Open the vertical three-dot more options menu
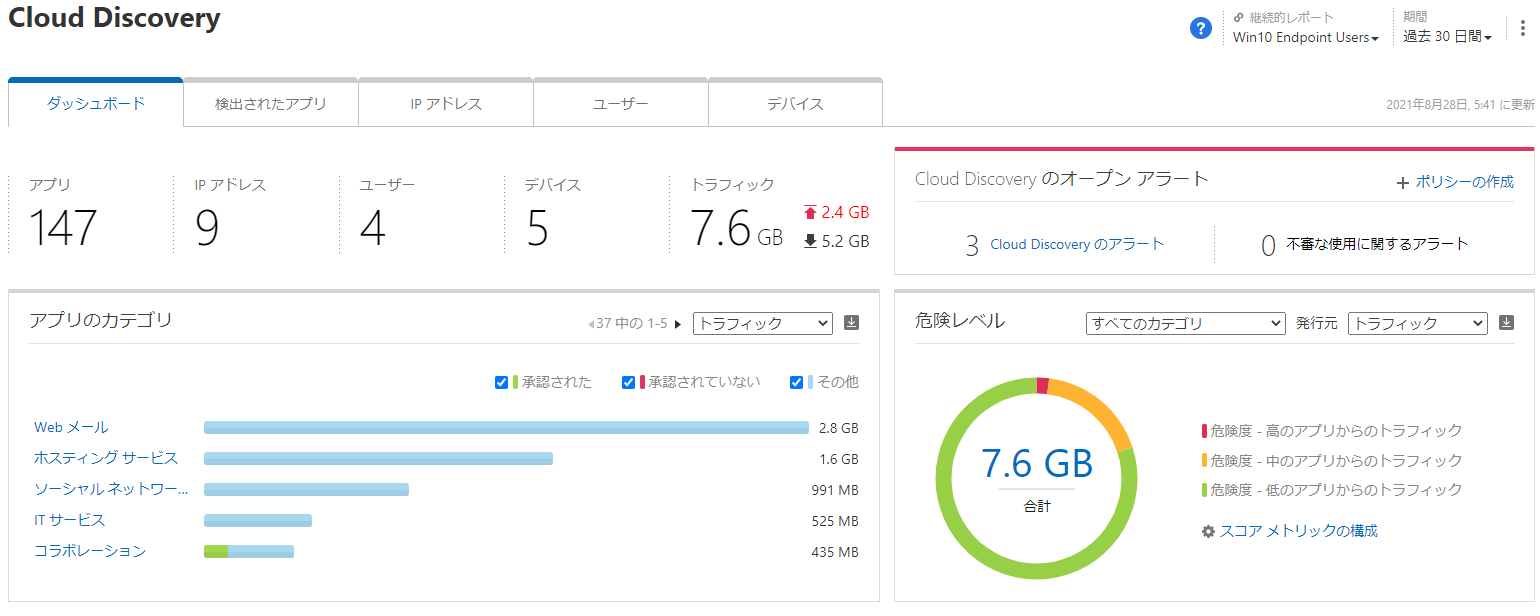1540x616 pixels. point(1523,28)
